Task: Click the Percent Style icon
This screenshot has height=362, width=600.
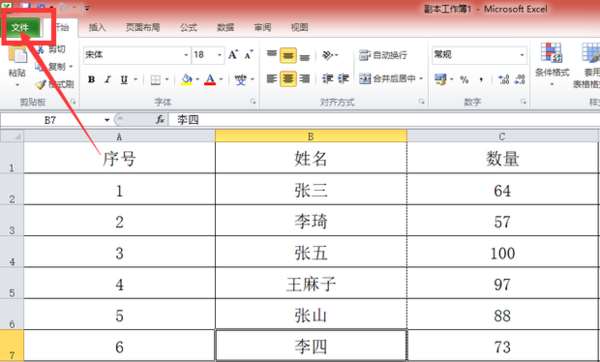Action: coord(464,79)
